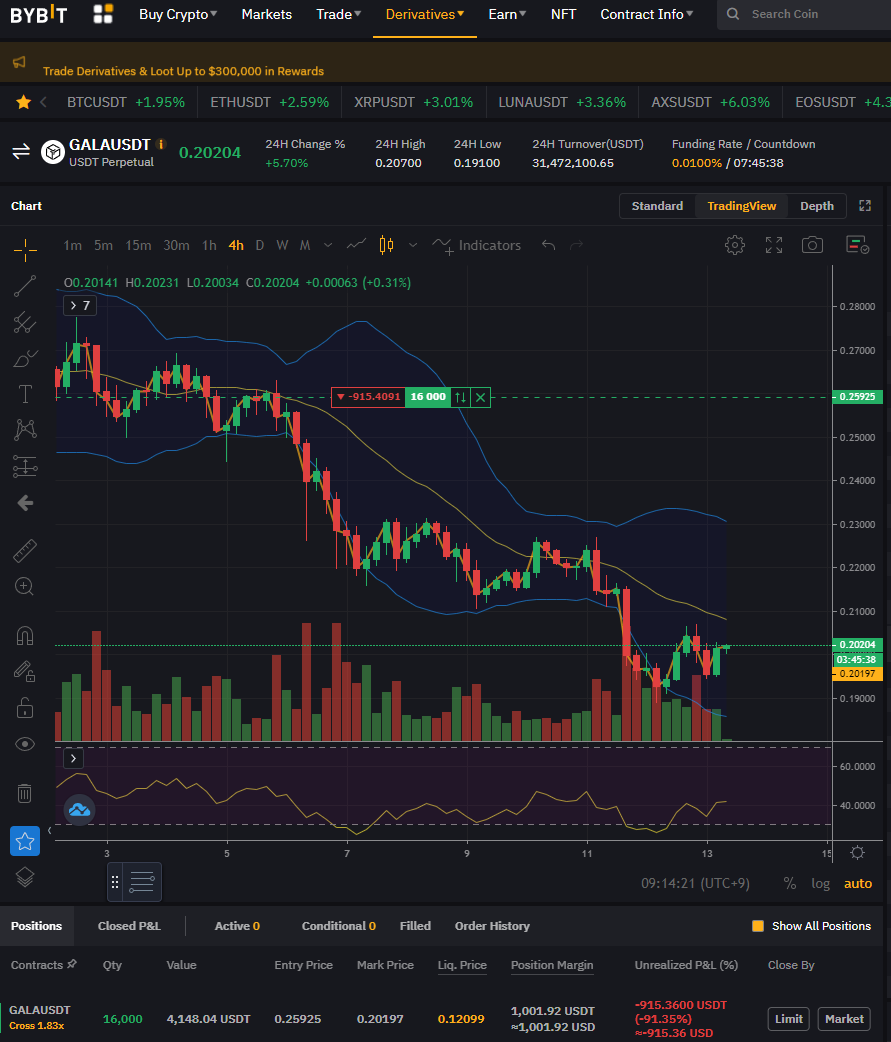Expand the Contract Info dropdown
This screenshot has height=1042, width=891.
click(x=646, y=14)
